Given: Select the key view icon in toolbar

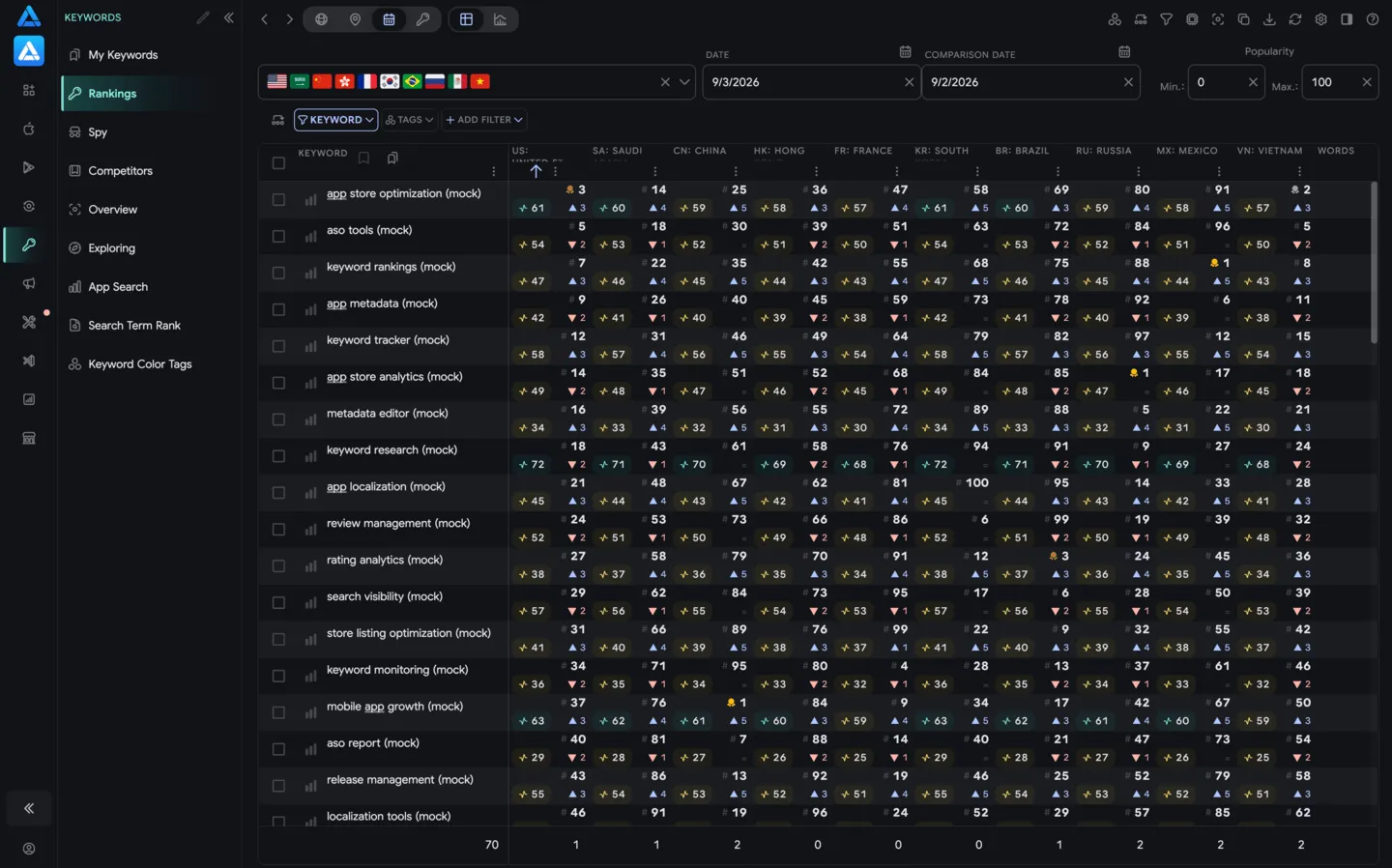Looking at the screenshot, I should coord(422,19).
